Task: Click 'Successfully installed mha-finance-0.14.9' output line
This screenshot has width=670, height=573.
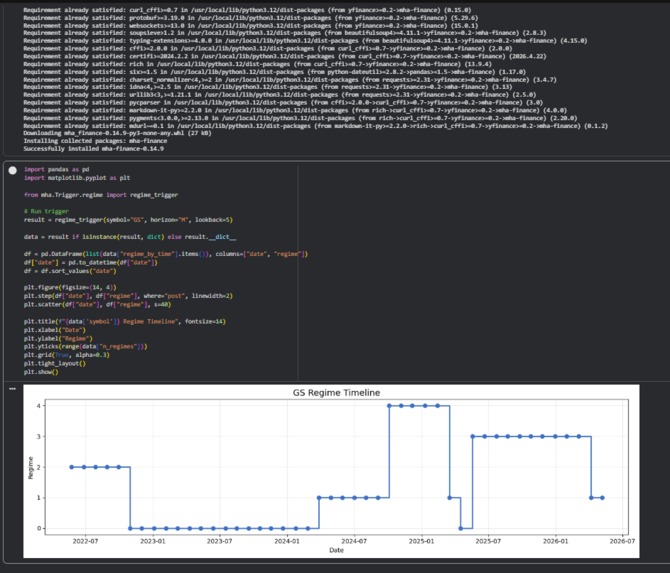Action: point(94,149)
